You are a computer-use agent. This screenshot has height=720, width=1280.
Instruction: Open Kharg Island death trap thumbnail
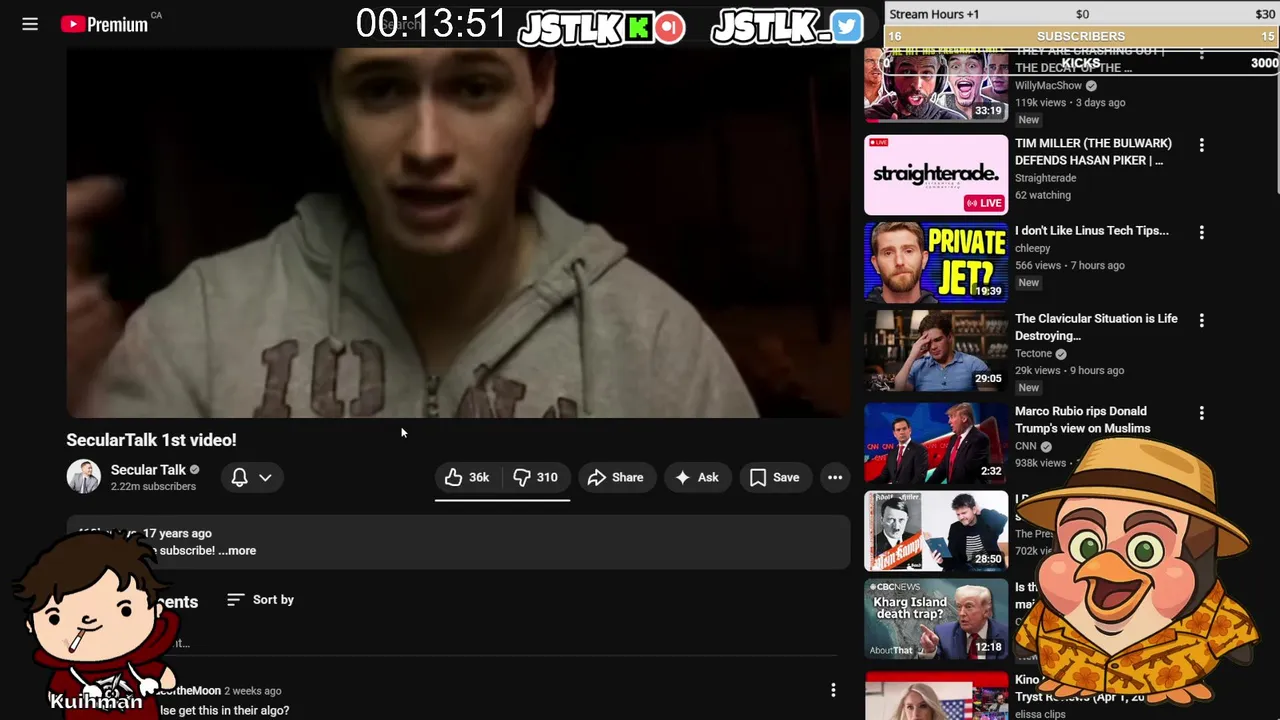(936, 619)
